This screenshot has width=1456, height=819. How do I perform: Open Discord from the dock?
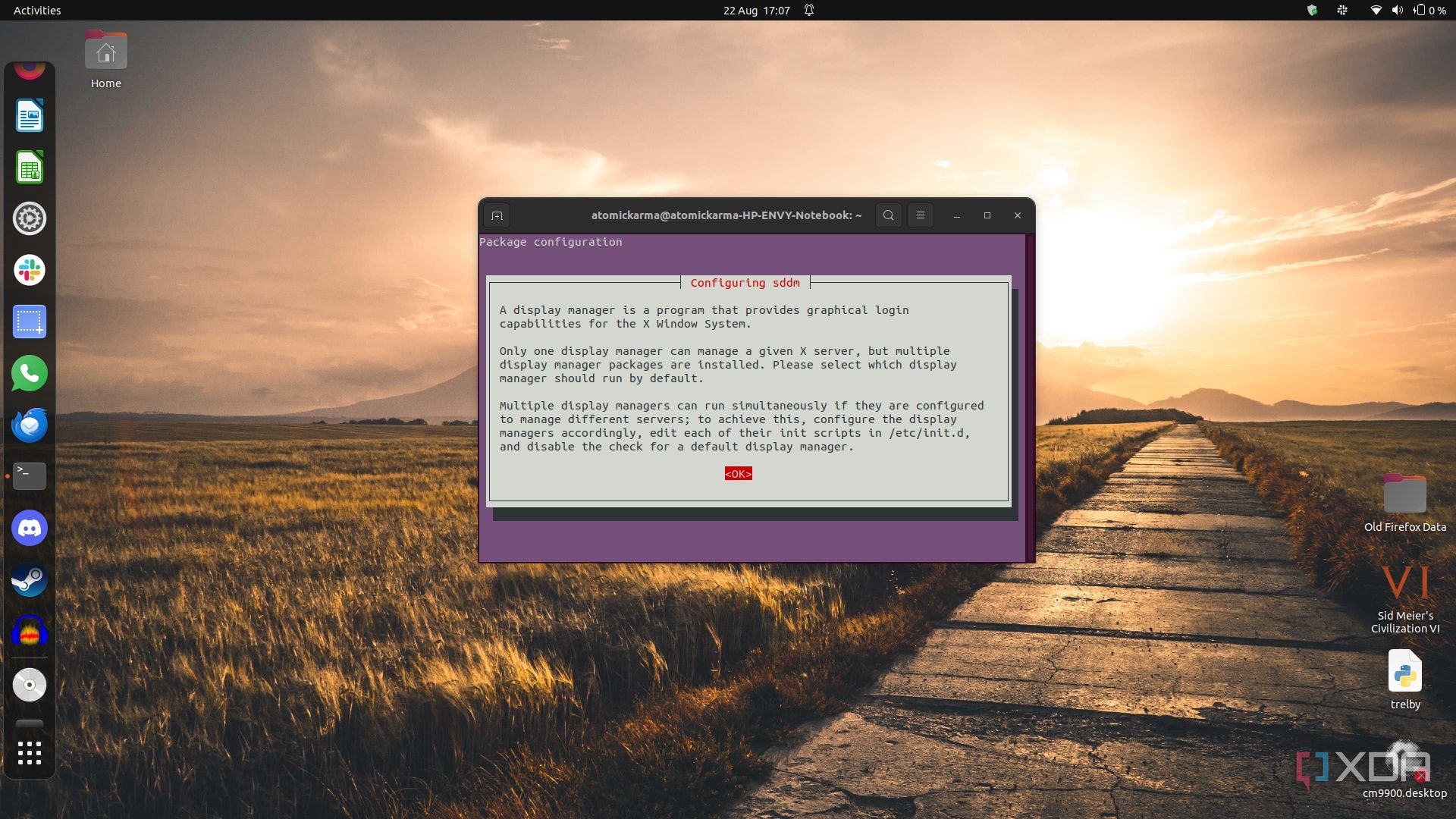coord(30,529)
